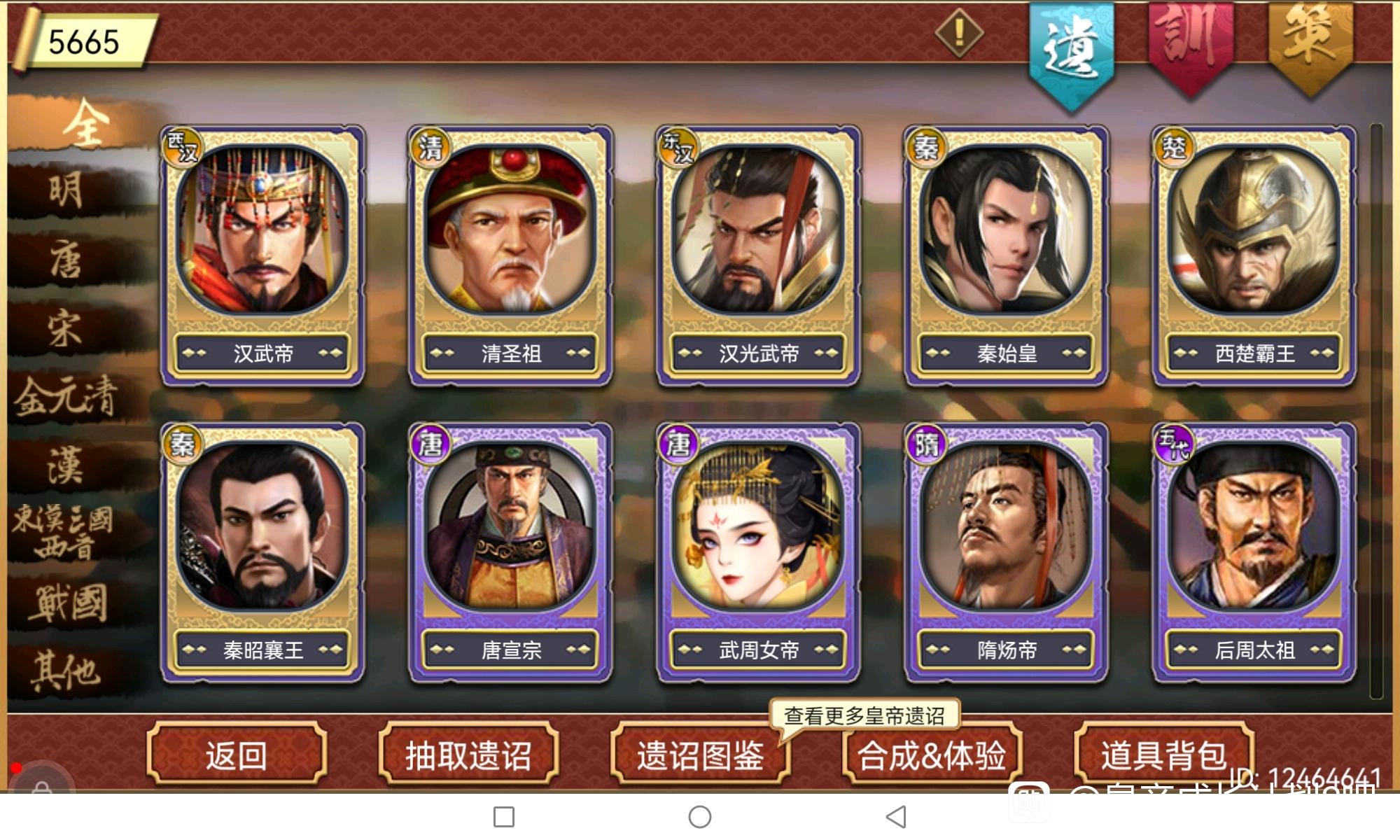
Task: Filter by the 金元清 dynasty tab
Action: (x=66, y=397)
